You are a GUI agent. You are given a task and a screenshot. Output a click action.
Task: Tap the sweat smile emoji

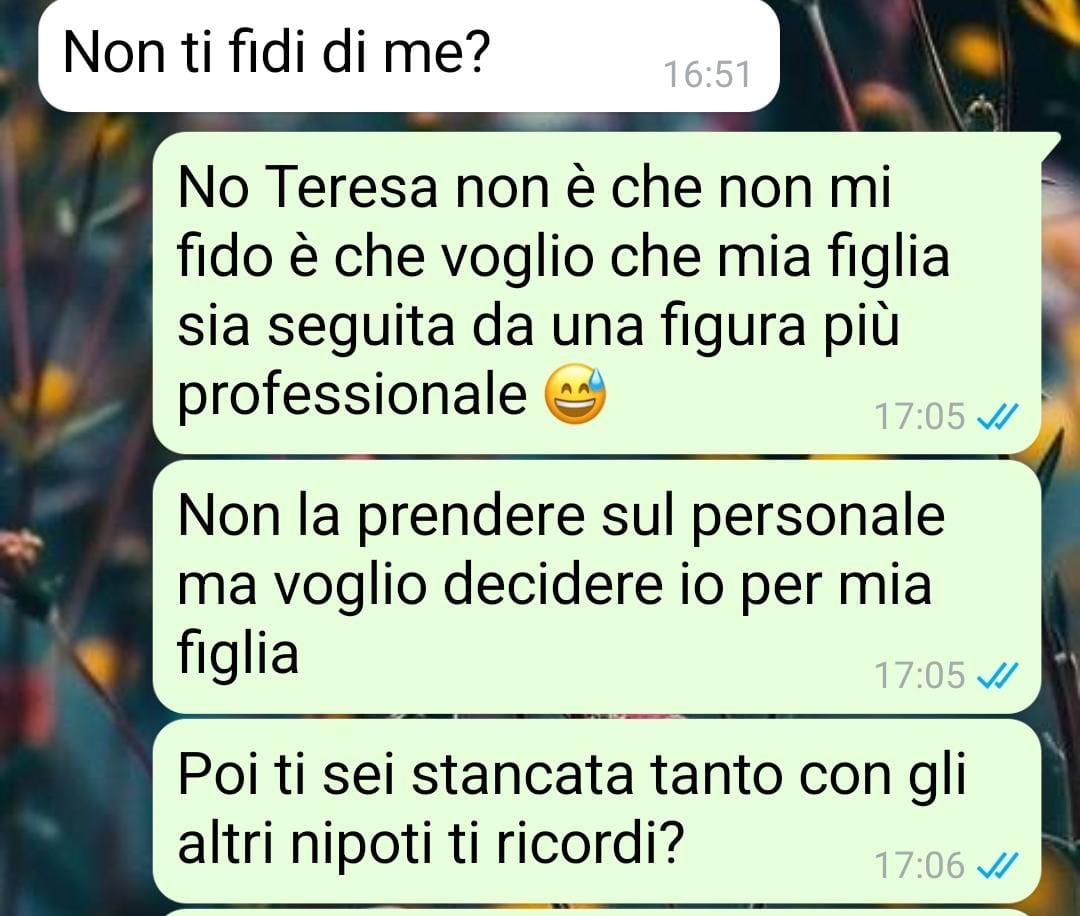coord(576,395)
